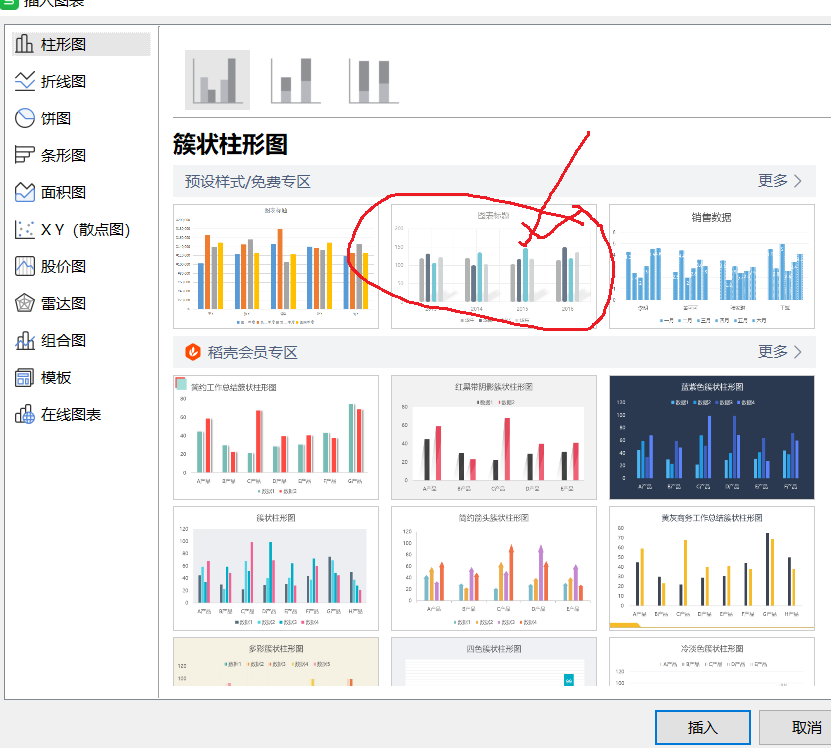The width and height of the screenshot is (831, 748).
Task: Pick the 黄灰商务工作总结簇状柱形图 template
Action: click(712, 568)
